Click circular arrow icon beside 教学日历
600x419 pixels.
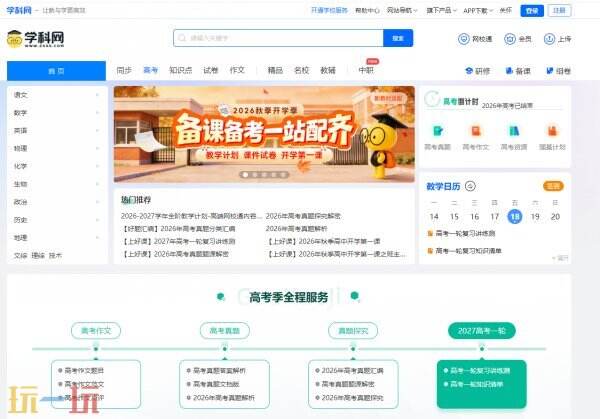coord(470,186)
